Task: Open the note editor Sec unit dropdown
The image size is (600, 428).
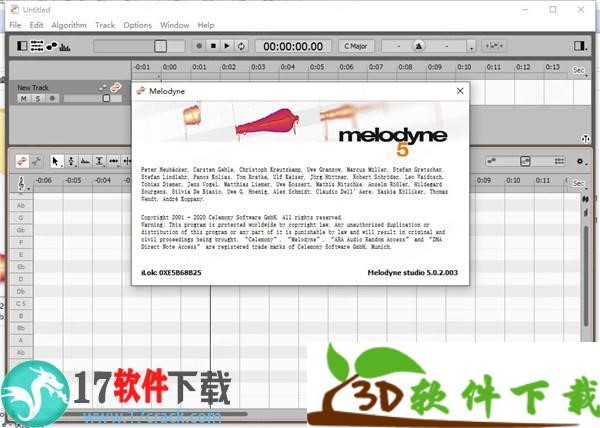Action: pos(580,184)
